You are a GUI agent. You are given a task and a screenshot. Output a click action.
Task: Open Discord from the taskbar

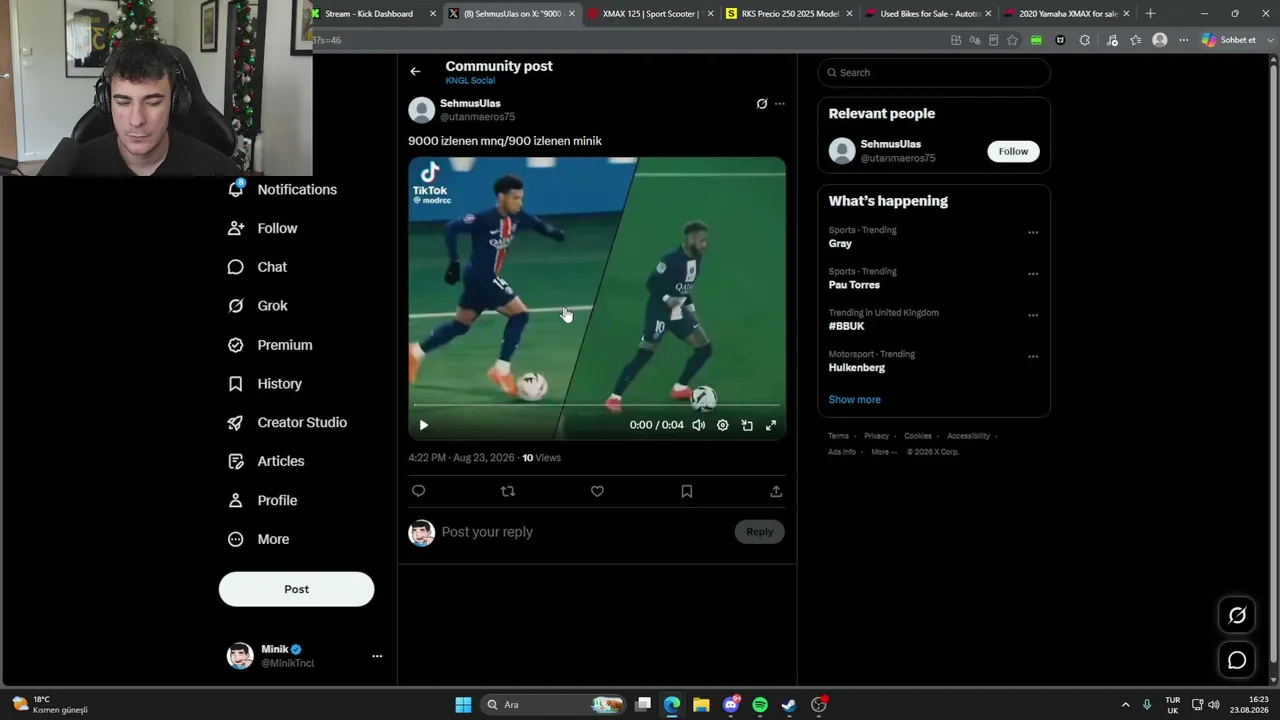point(731,705)
